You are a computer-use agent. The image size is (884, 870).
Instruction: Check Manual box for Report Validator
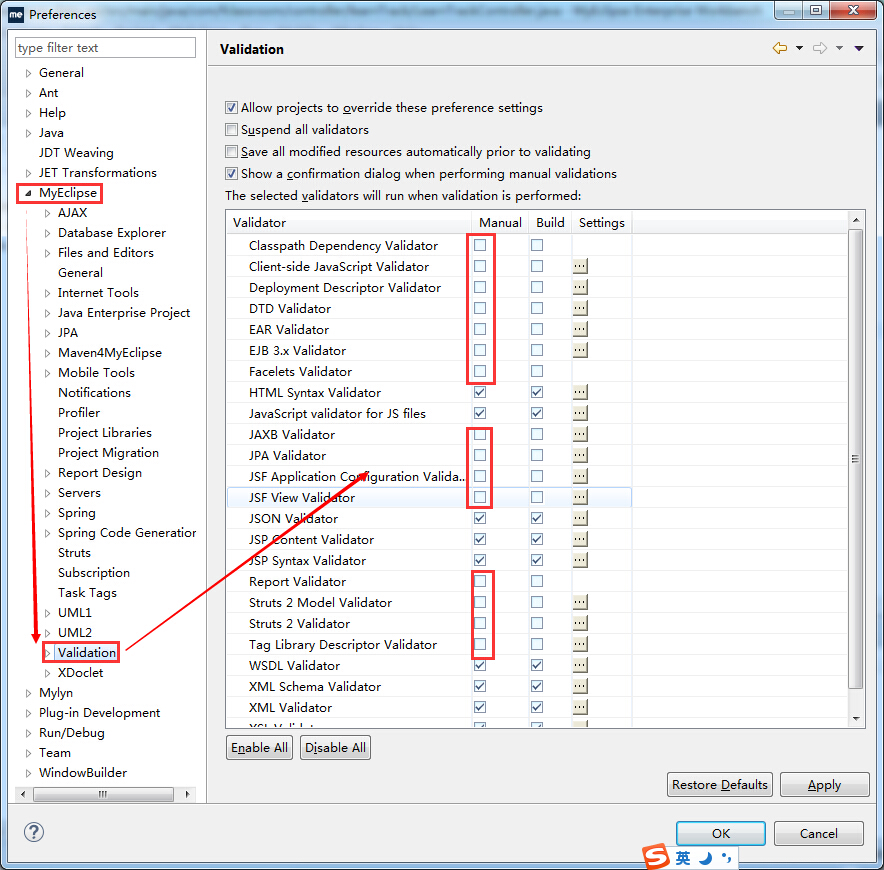[480, 581]
